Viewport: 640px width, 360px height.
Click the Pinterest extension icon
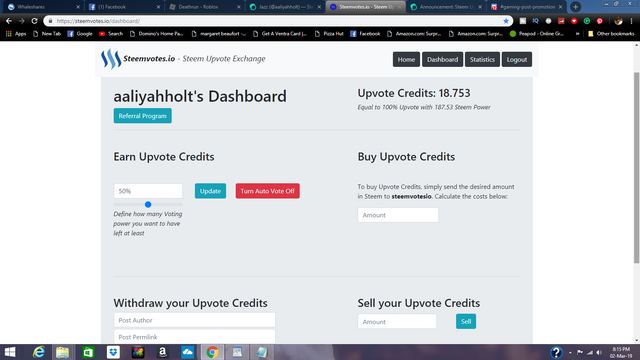tap(600, 21)
